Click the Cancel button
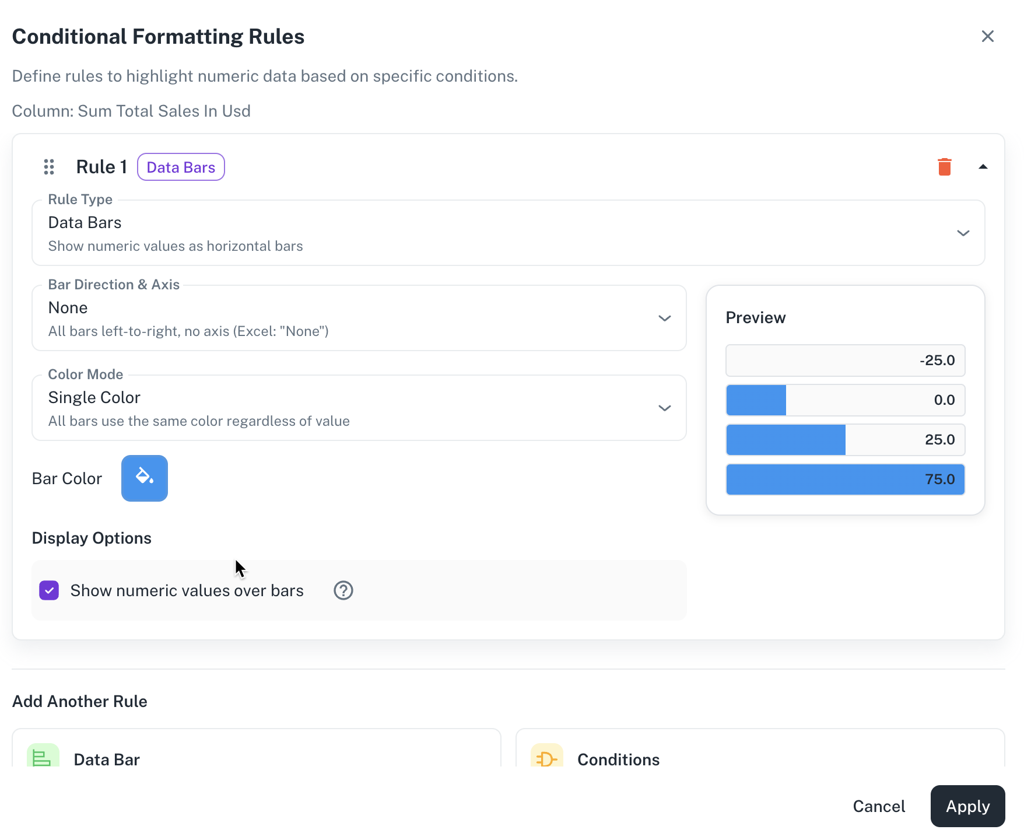The height and width of the screenshot is (840, 1024). [x=878, y=806]
